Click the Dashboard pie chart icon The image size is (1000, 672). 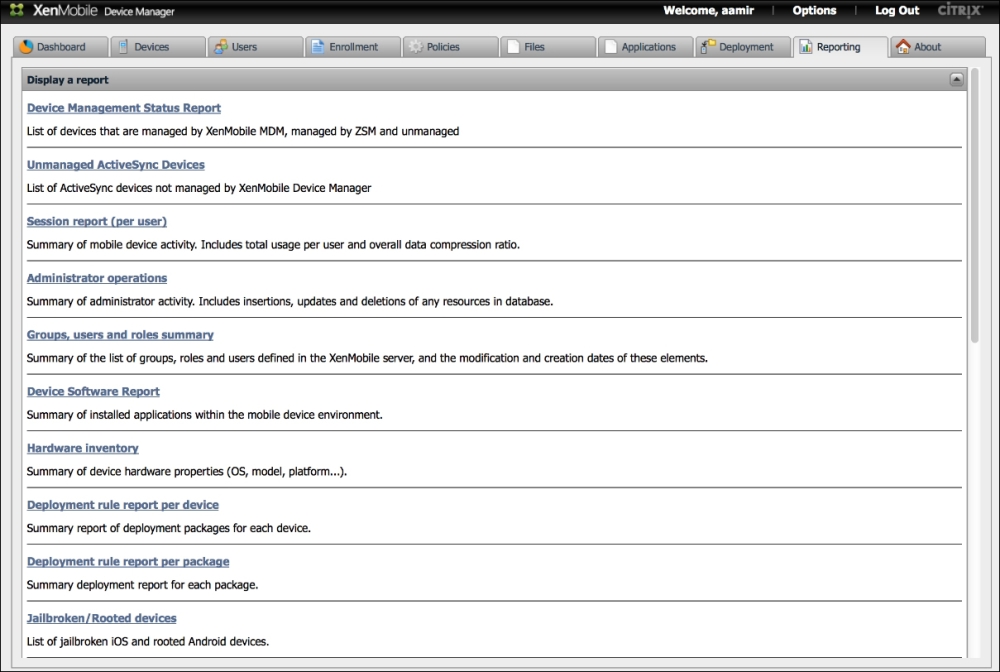(x=27, y=47)
